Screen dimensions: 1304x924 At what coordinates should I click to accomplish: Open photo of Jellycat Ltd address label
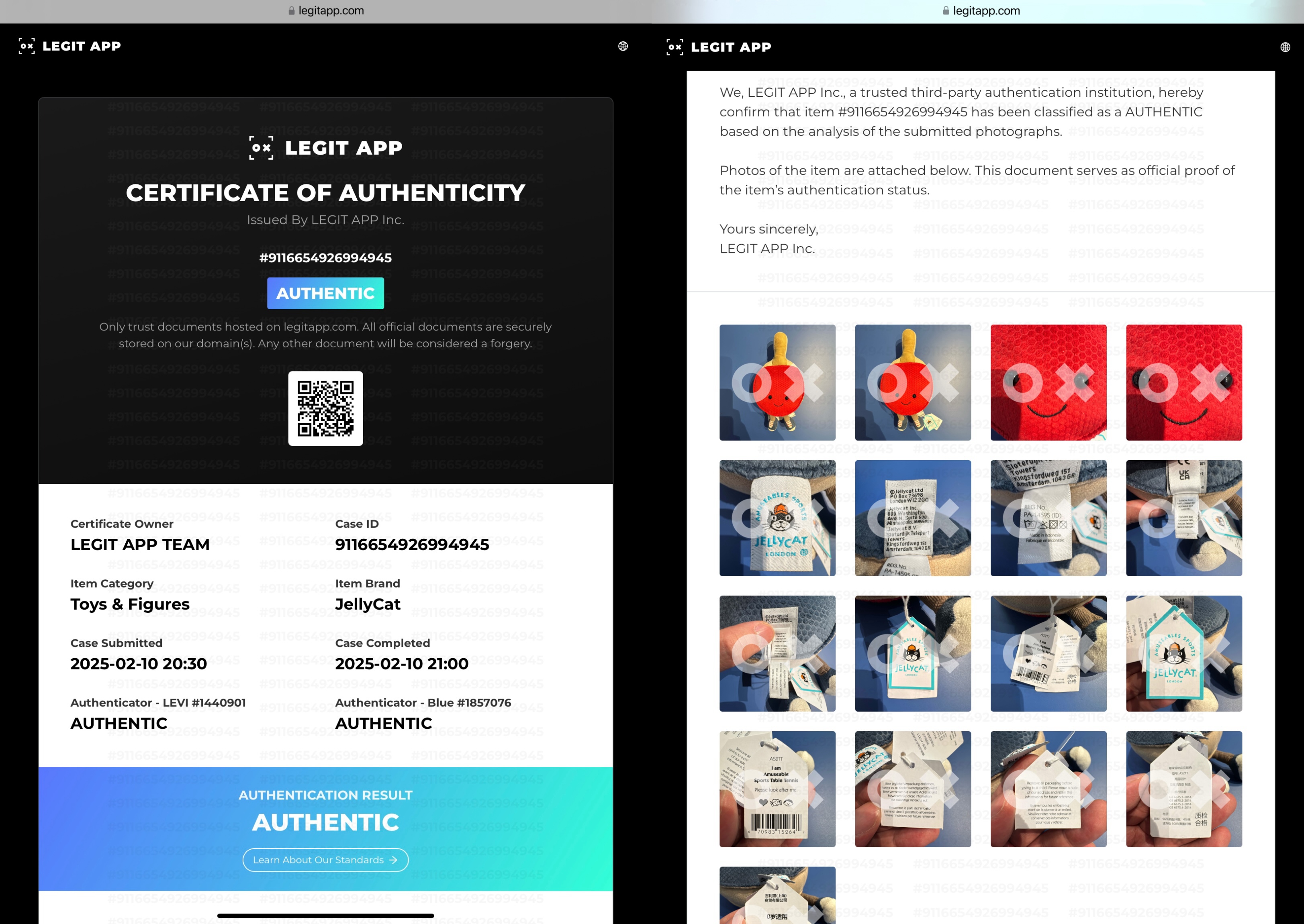point(913,518)
